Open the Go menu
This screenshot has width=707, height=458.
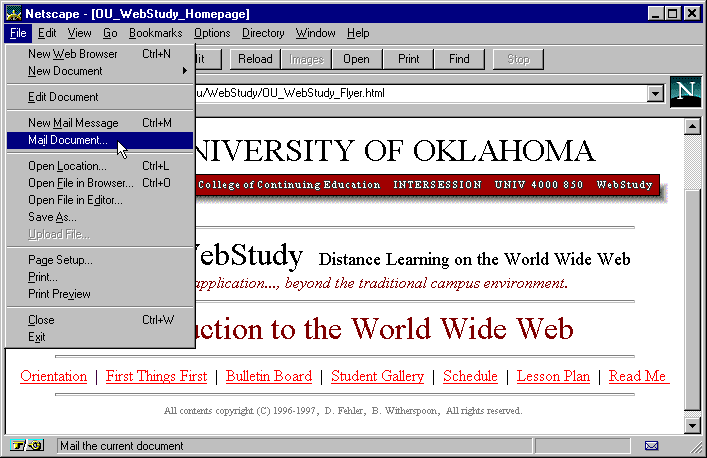(110, 33)
